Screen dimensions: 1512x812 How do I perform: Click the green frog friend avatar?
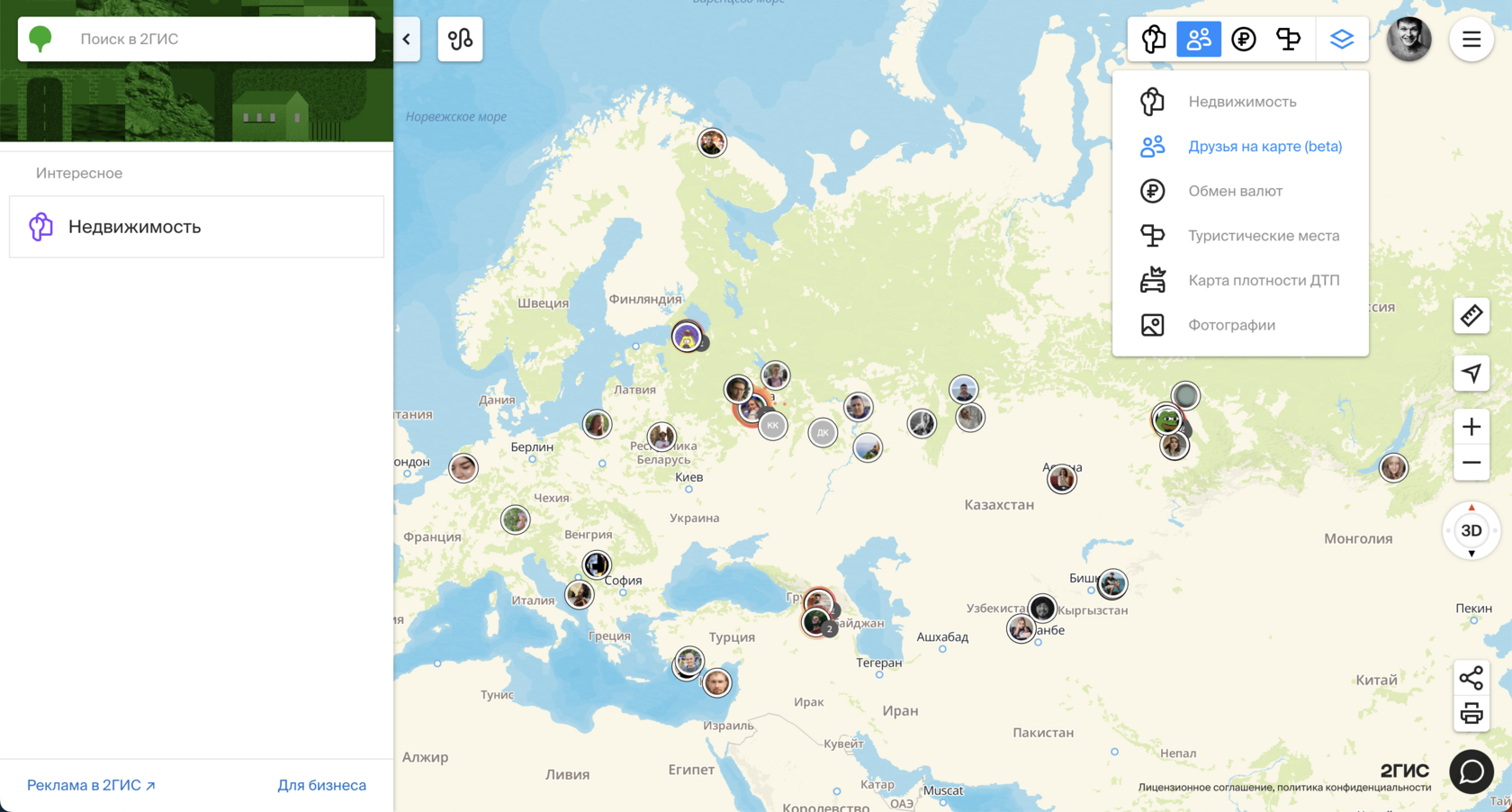pos(1167,419)
